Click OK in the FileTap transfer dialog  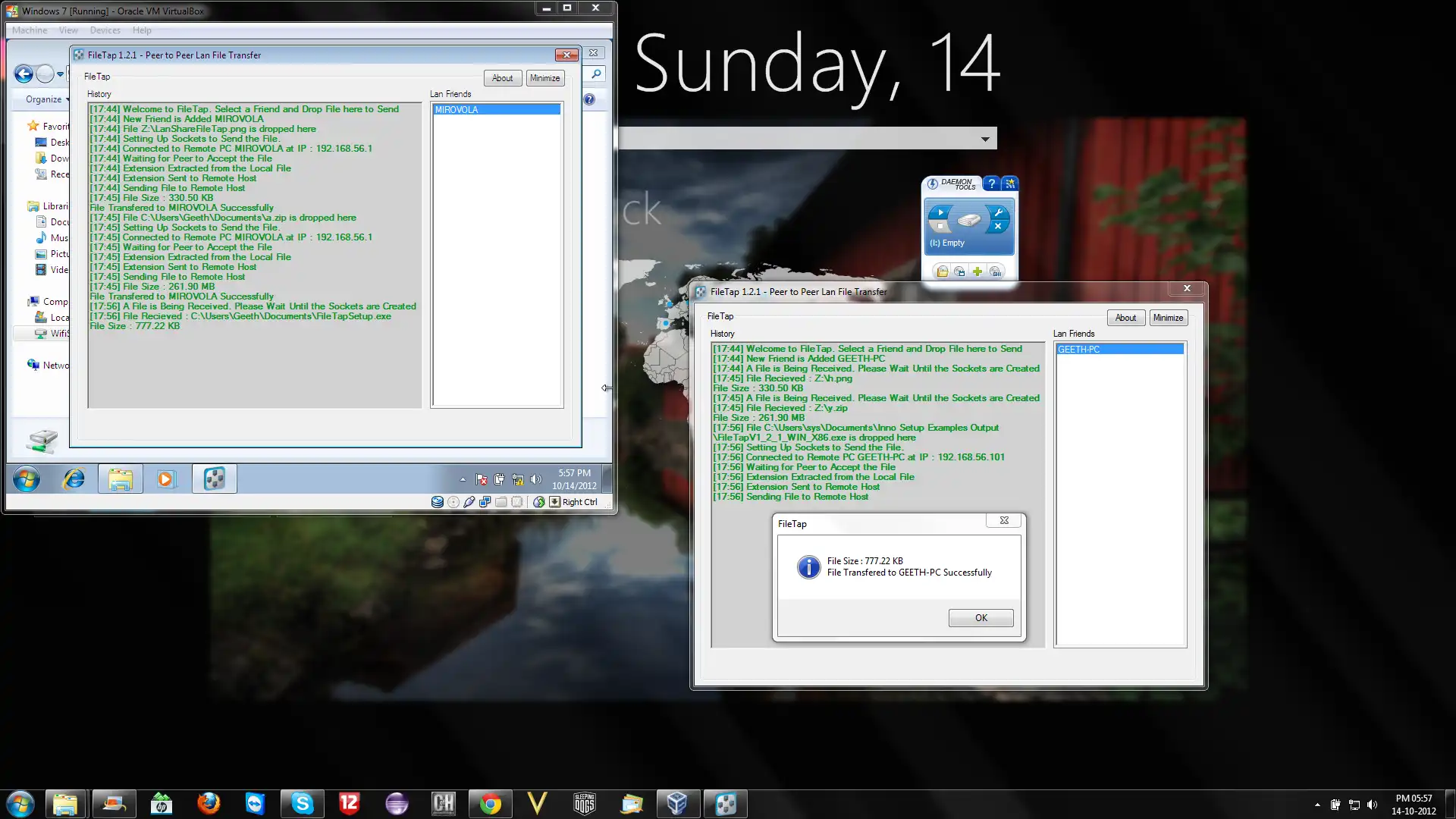tap(981, 618)
